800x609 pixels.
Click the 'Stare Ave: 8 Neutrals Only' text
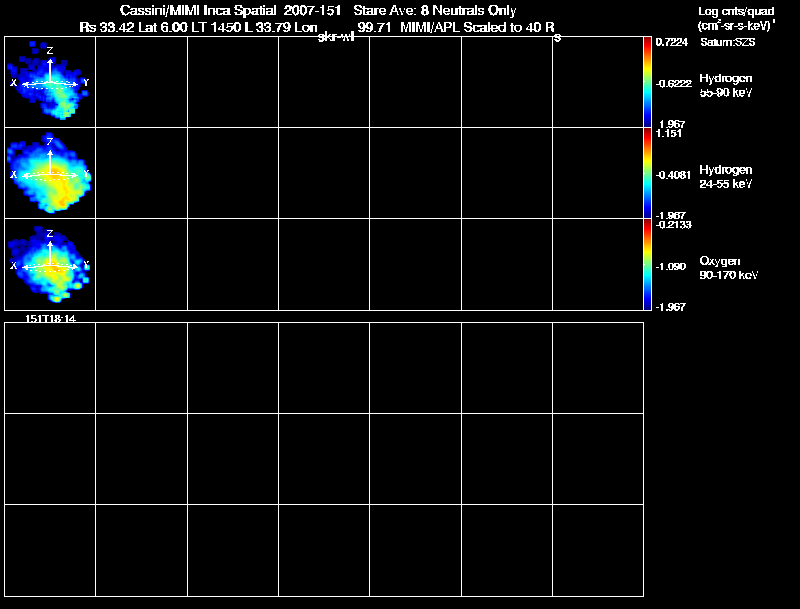(435, 10)
